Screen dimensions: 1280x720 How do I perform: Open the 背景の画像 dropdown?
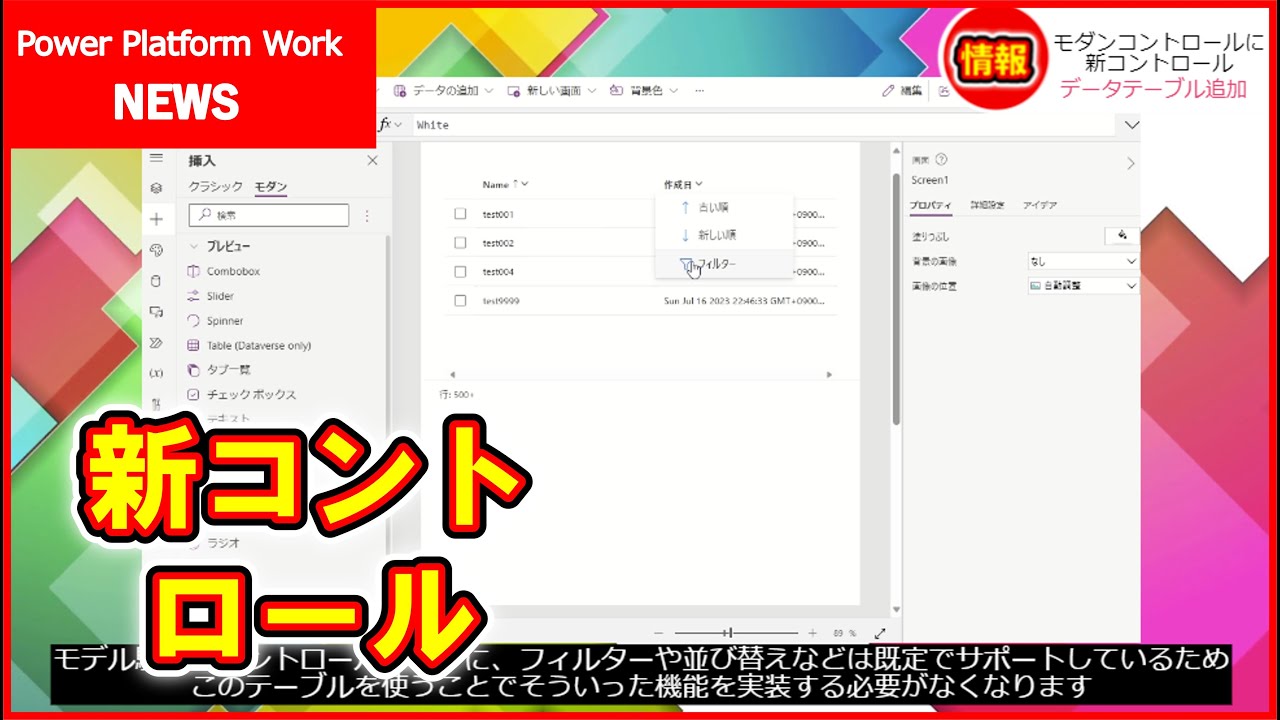[x=1084, y=261]
